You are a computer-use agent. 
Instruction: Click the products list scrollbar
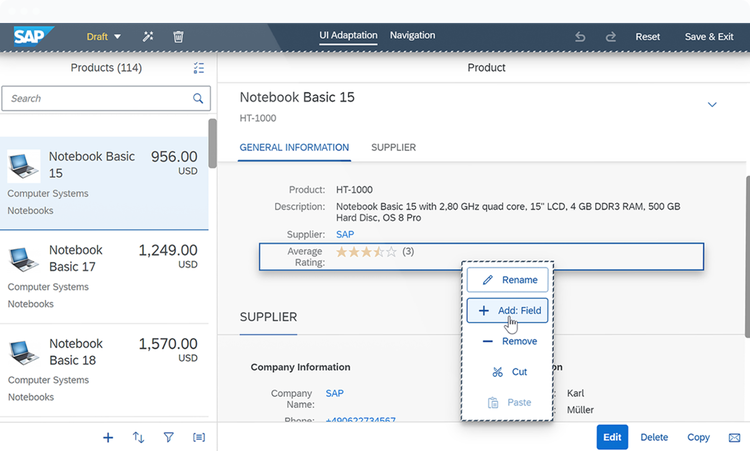pyautogui.click(x=213, y=143)
